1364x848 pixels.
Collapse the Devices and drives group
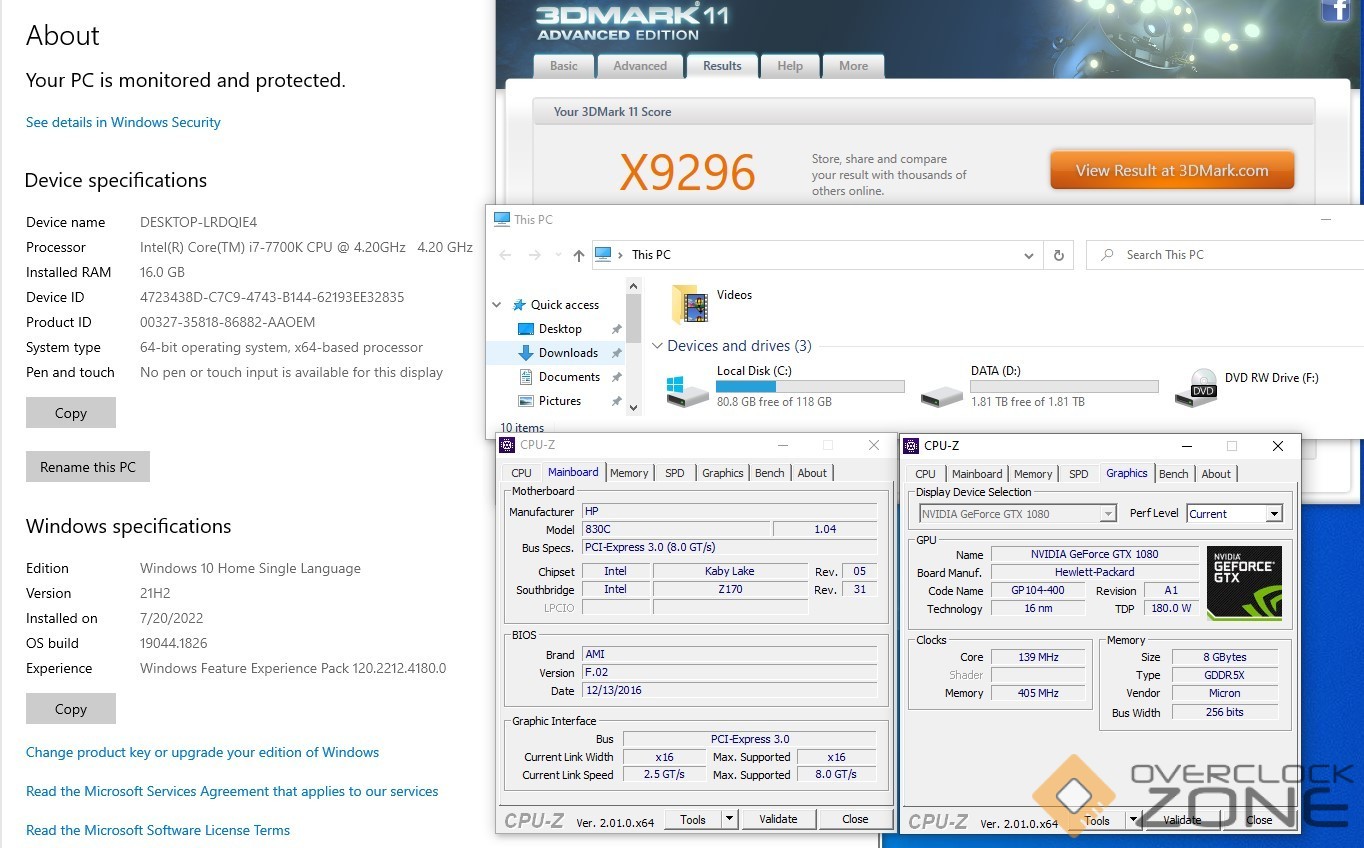657,346
